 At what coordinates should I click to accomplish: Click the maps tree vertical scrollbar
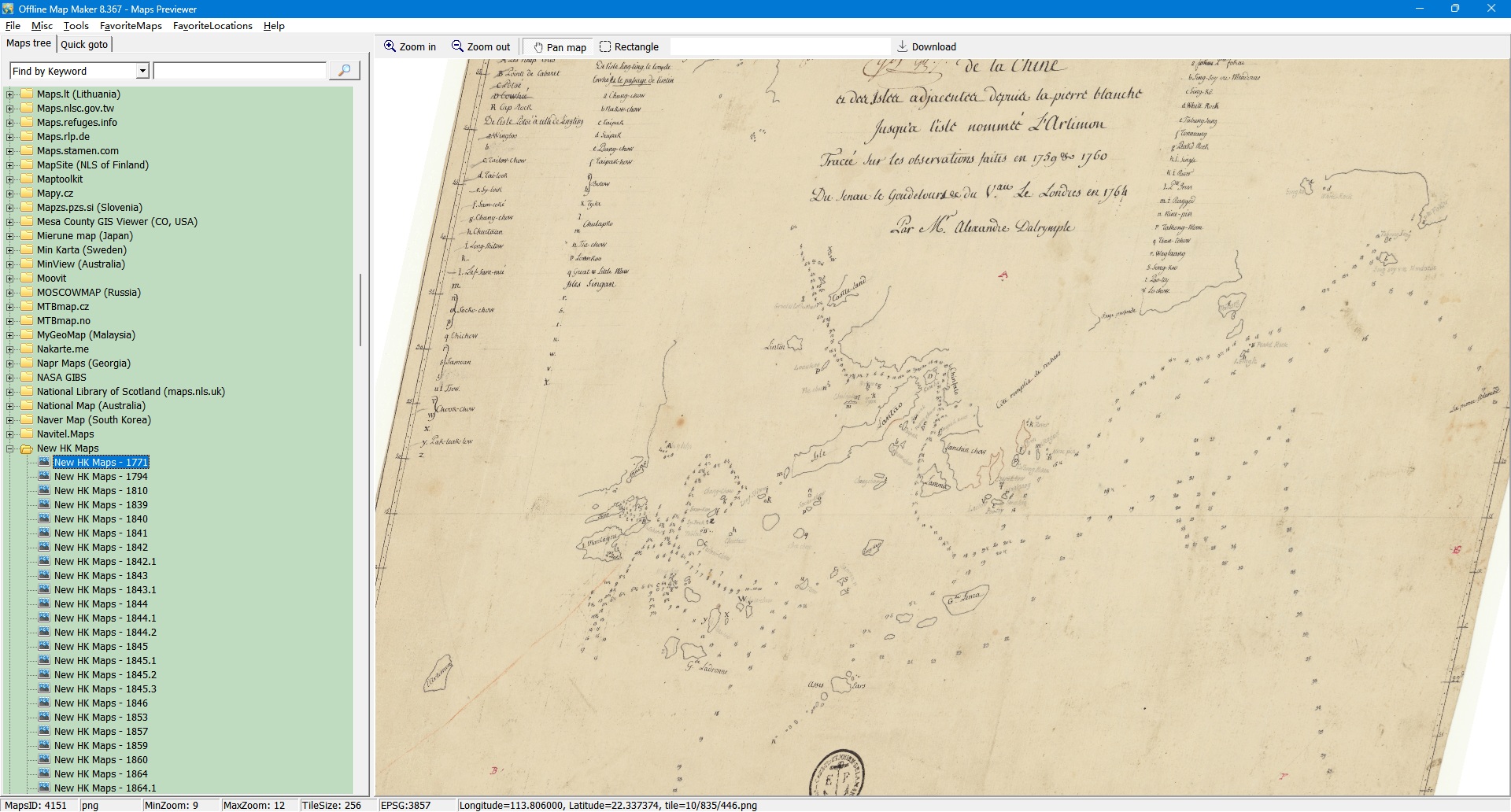pos(360,310)
